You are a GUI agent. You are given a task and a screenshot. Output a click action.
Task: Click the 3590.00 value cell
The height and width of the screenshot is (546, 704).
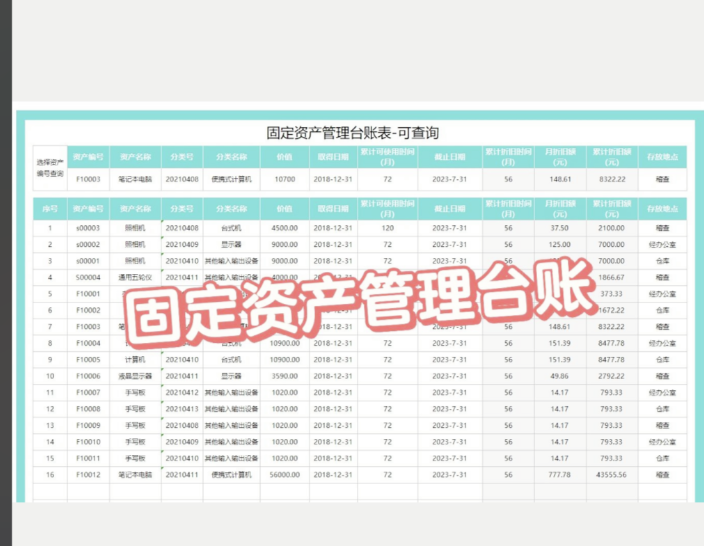click(284, 375)
